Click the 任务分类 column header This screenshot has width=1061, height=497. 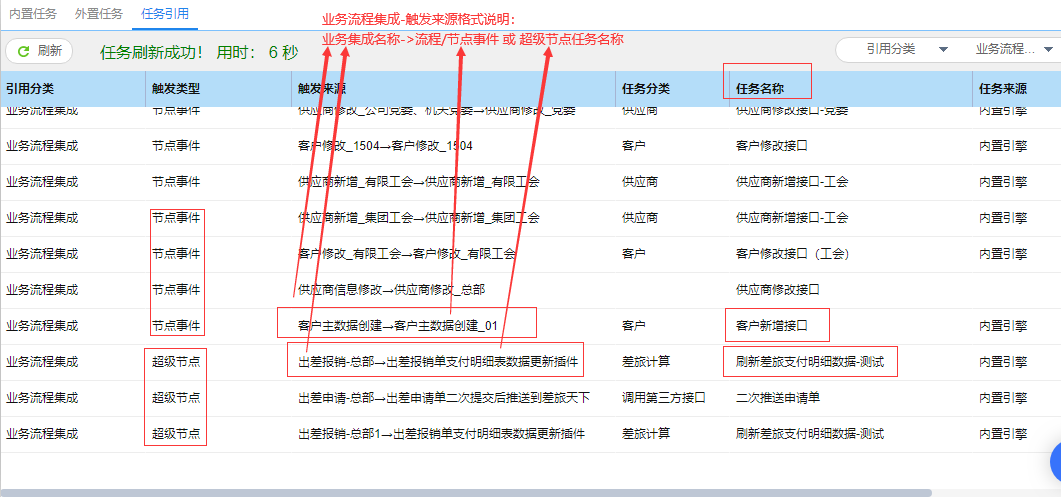(646, 88)
